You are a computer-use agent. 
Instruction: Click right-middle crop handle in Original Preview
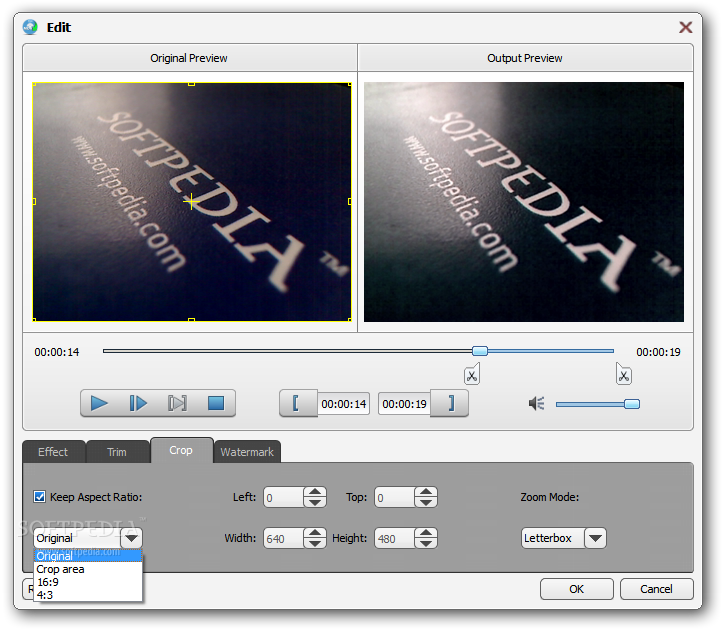[350, 202]
